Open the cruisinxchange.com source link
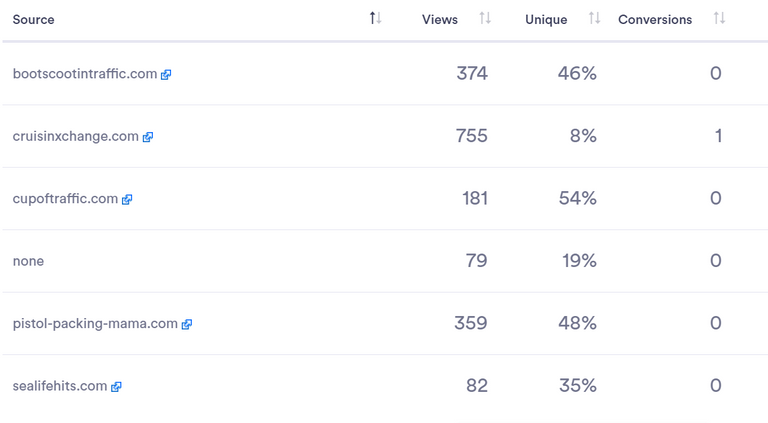 75,136
